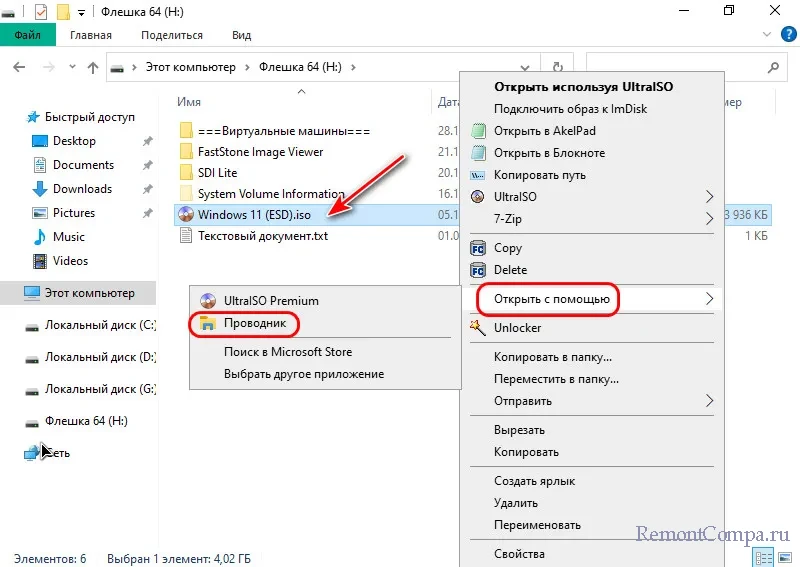Viewport: 800px width, 567px height.
Task: Click the Копировать путь icon
Action: [478, 175]
